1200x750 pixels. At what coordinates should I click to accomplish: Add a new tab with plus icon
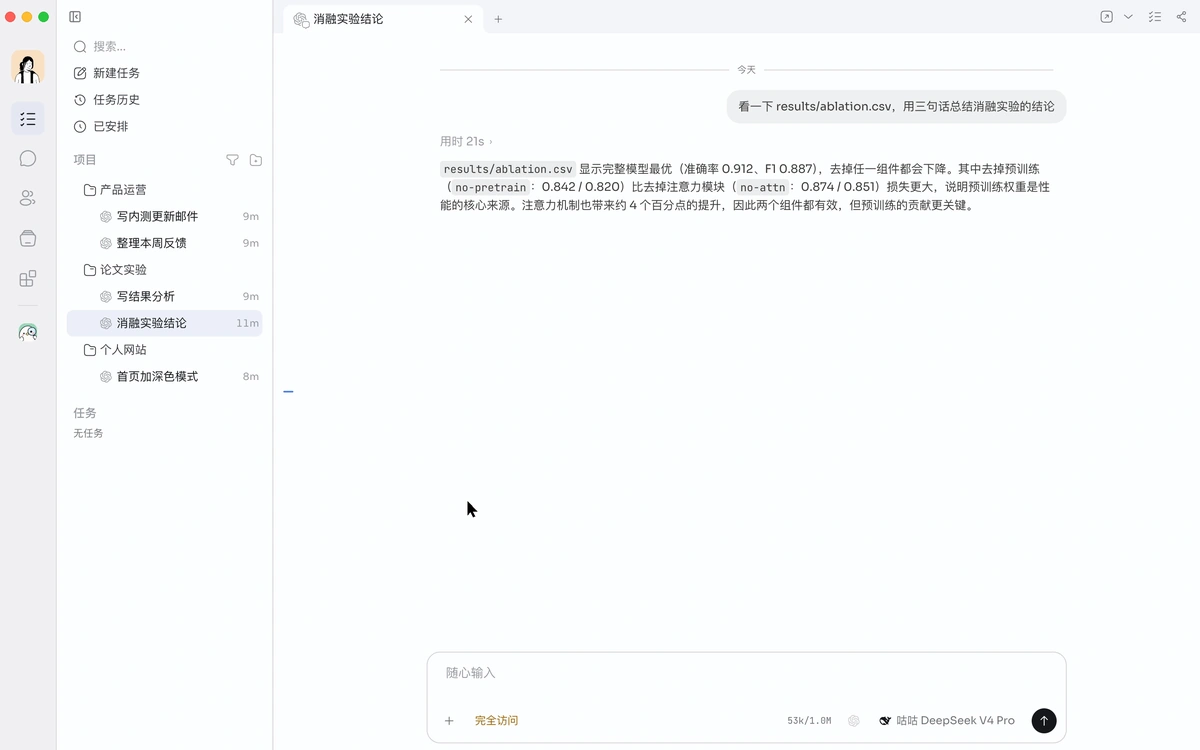click(498, 19)
